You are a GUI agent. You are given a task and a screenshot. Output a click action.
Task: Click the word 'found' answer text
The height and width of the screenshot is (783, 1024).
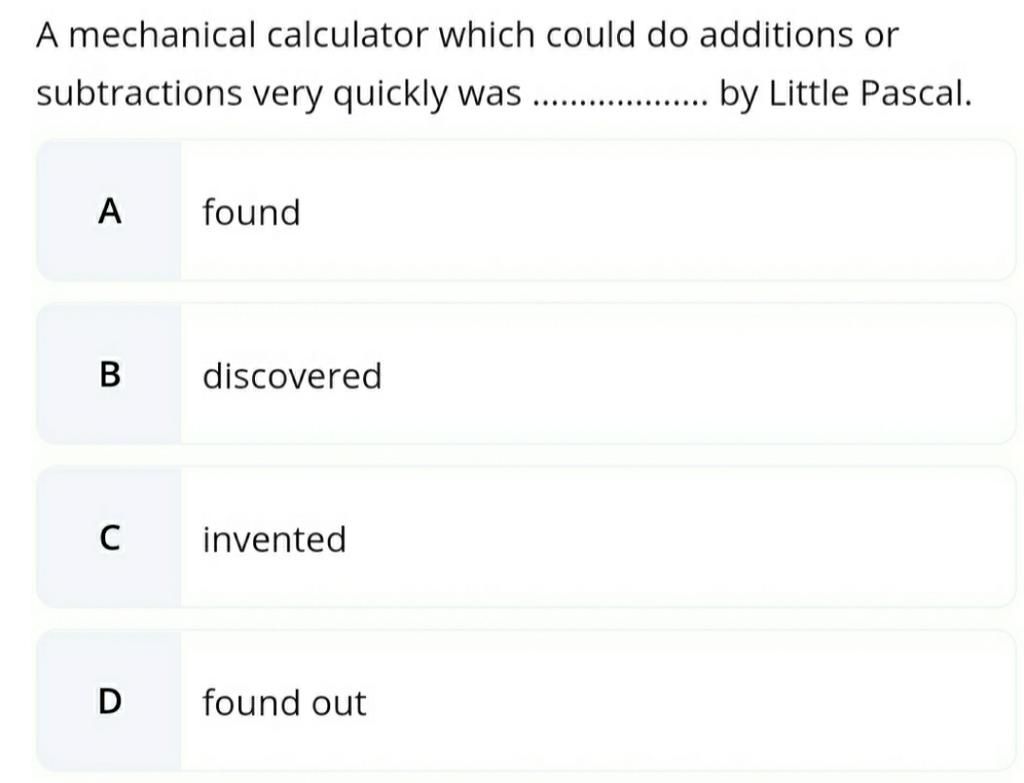pyautogui.click(x=251, y=212)
